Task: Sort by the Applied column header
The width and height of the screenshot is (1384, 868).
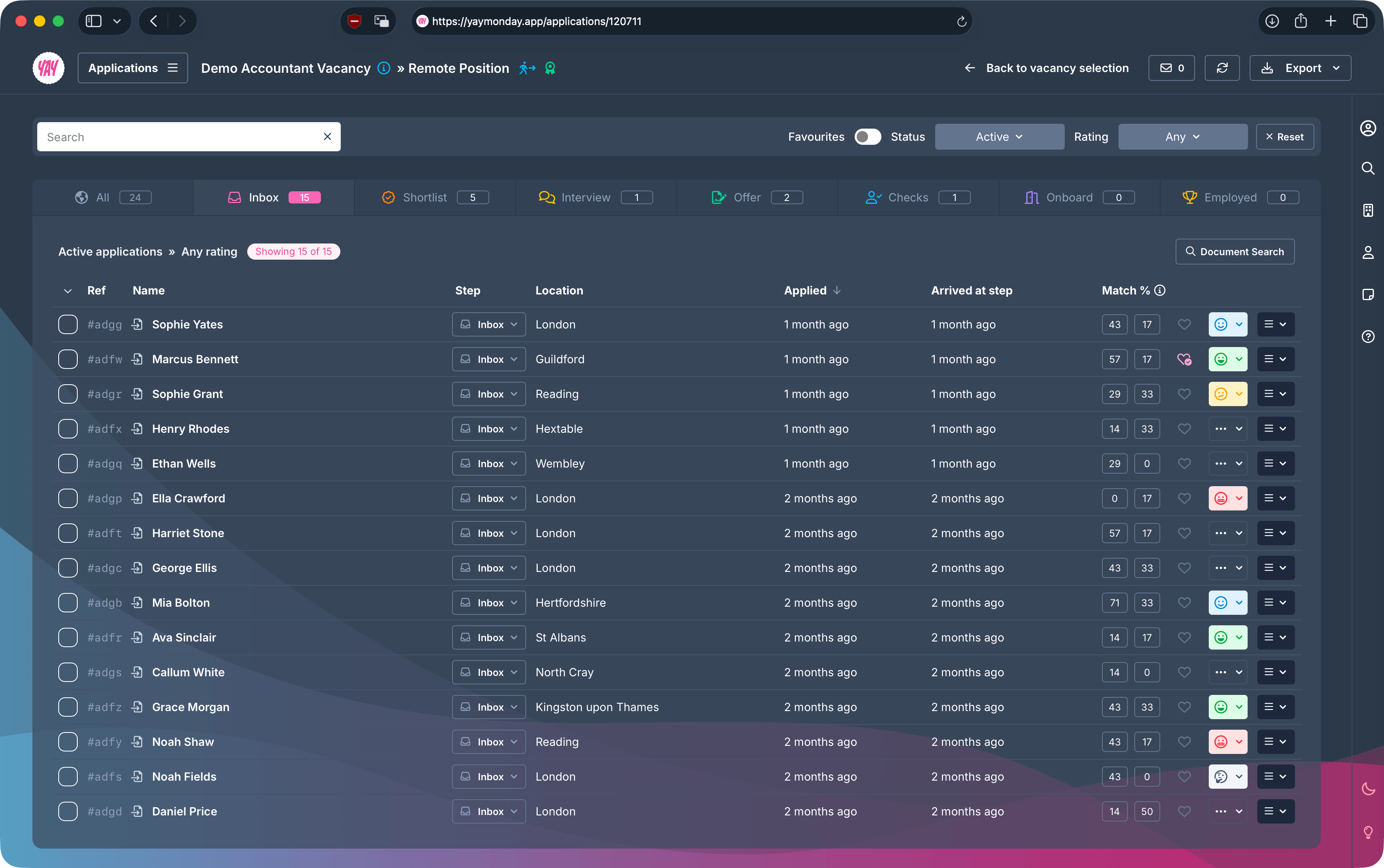Action: [x=812, y=290]
